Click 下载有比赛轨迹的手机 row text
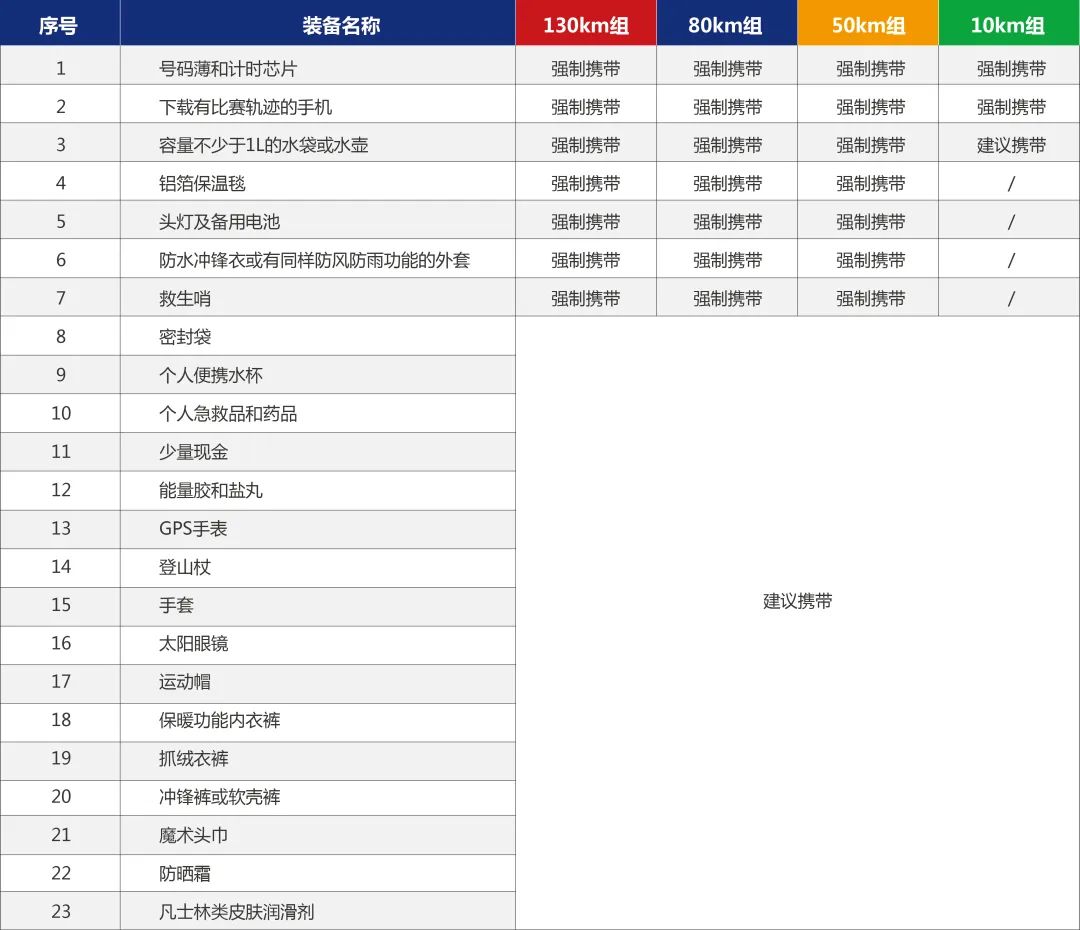1080x930 pixels. pyautogui.click(x=245, y=107)
